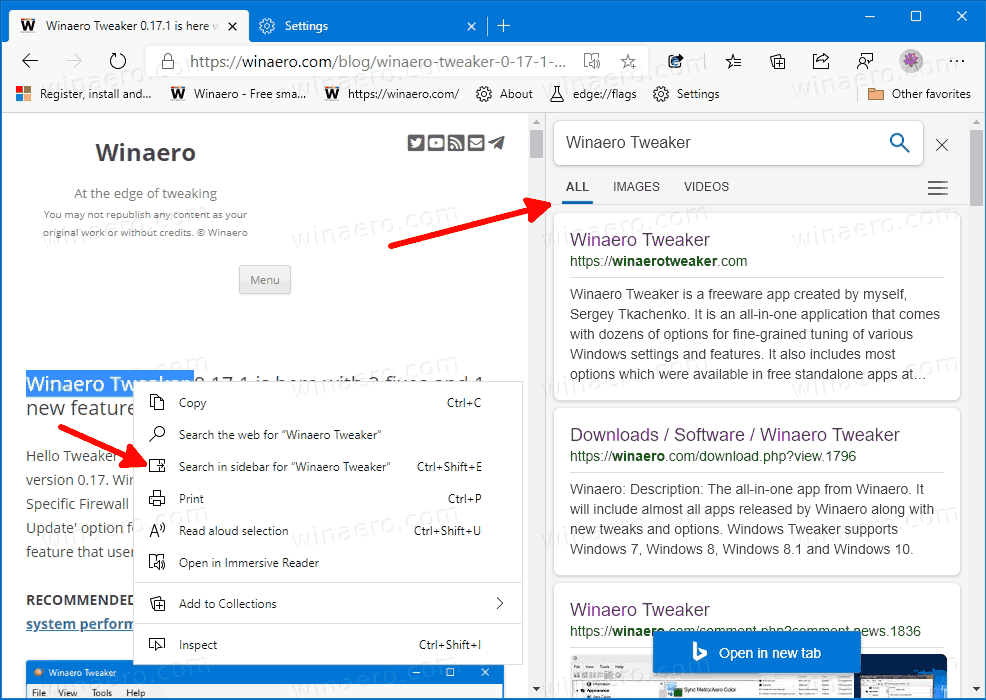Select the VIDEOS tab in sidebar
986x700 pixels.
(706, 187)
